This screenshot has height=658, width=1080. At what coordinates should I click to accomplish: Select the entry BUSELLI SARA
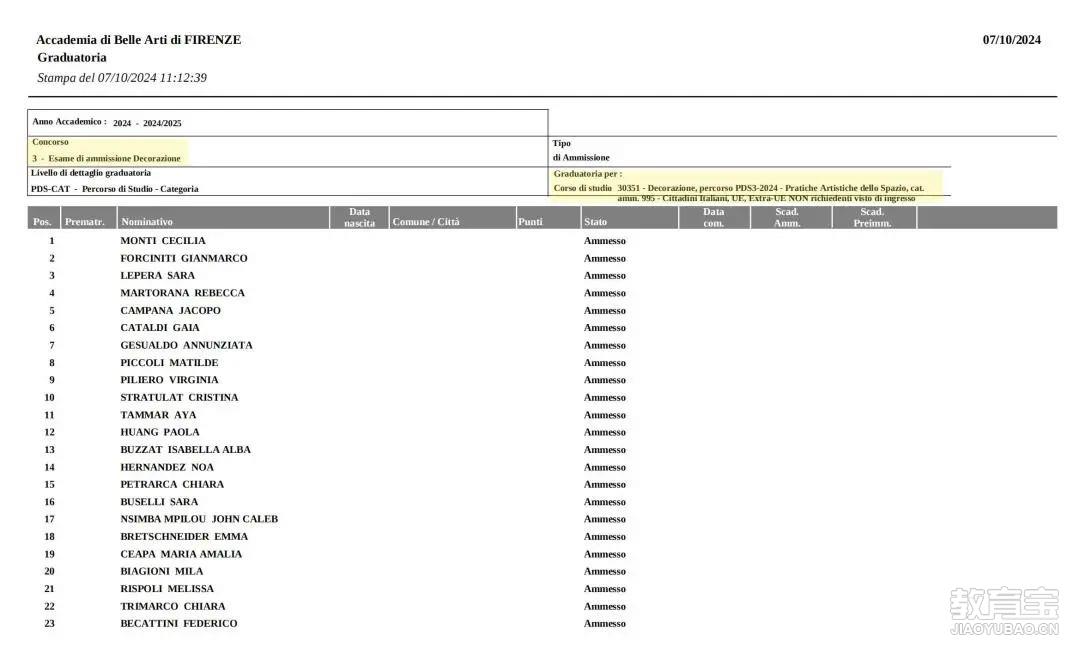(x=158, y=502)
